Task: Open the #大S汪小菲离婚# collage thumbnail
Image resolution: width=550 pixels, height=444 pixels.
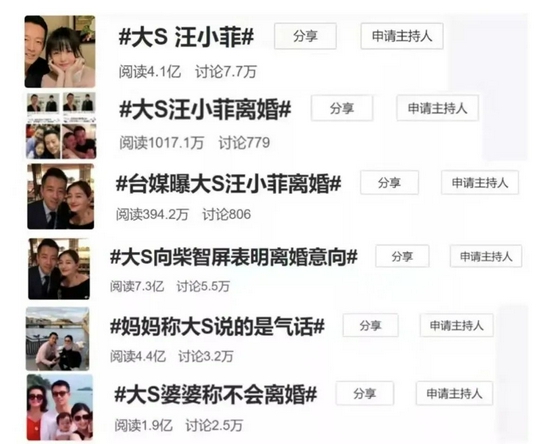Action: [x=61, y=126]
